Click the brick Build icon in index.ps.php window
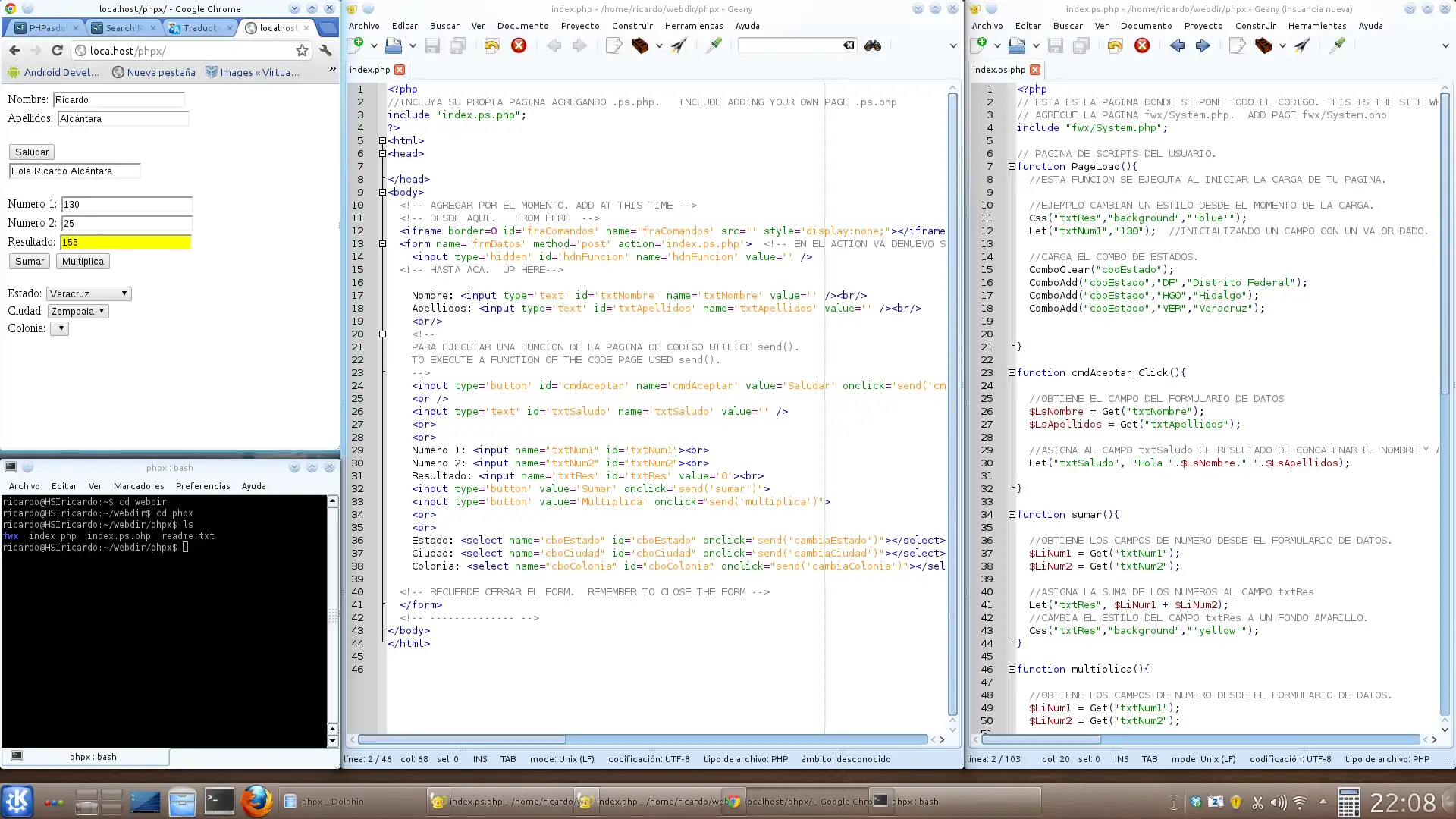 pyautogui.click(x=1263, y=45)
